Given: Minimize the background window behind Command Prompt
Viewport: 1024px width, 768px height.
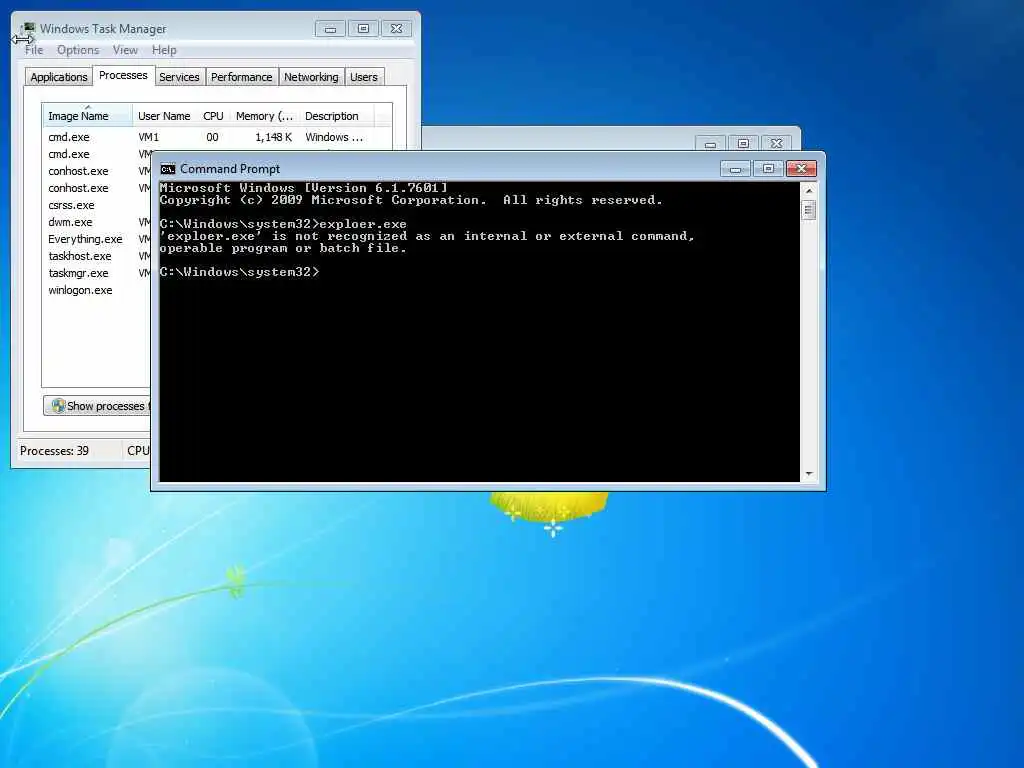Looking at the screenshot, I should click(711, 144).
